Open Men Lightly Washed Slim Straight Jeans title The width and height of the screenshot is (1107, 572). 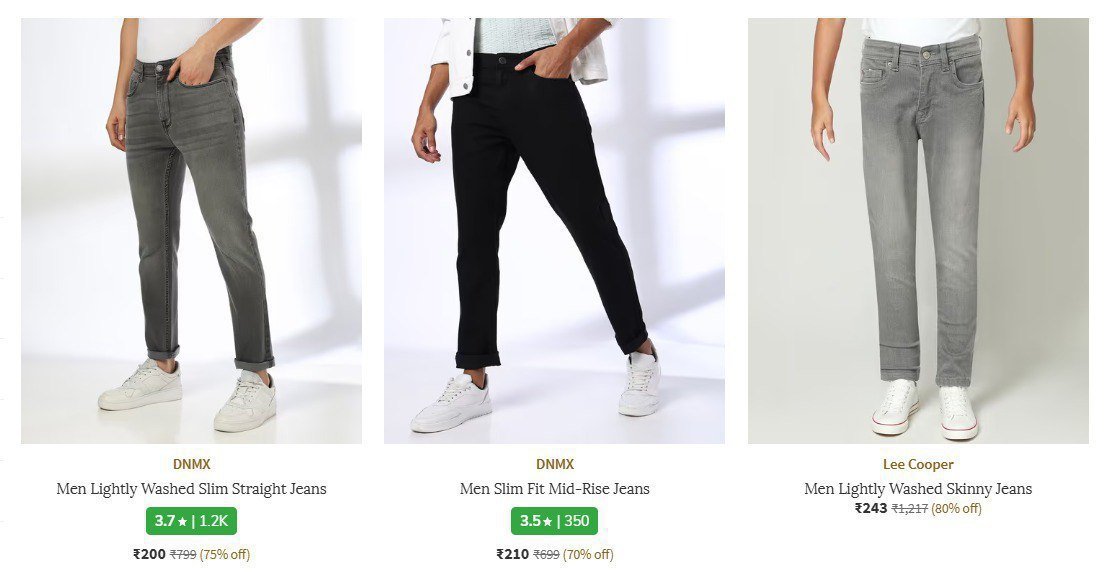[191, 489]
